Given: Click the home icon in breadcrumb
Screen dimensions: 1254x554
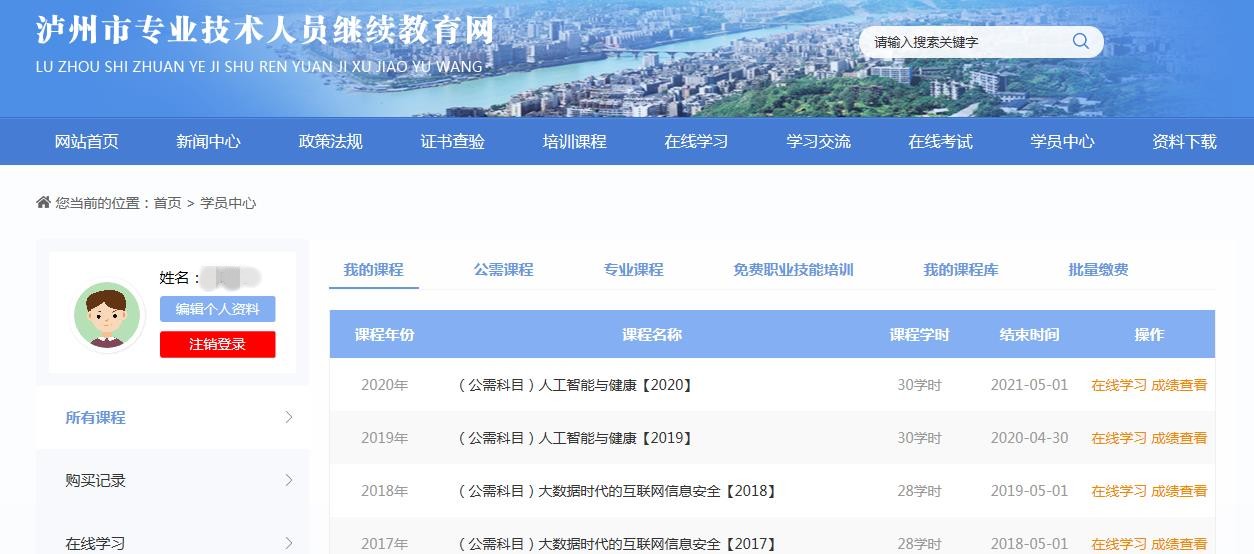Looking at the screenshot, I should point(43,203).
